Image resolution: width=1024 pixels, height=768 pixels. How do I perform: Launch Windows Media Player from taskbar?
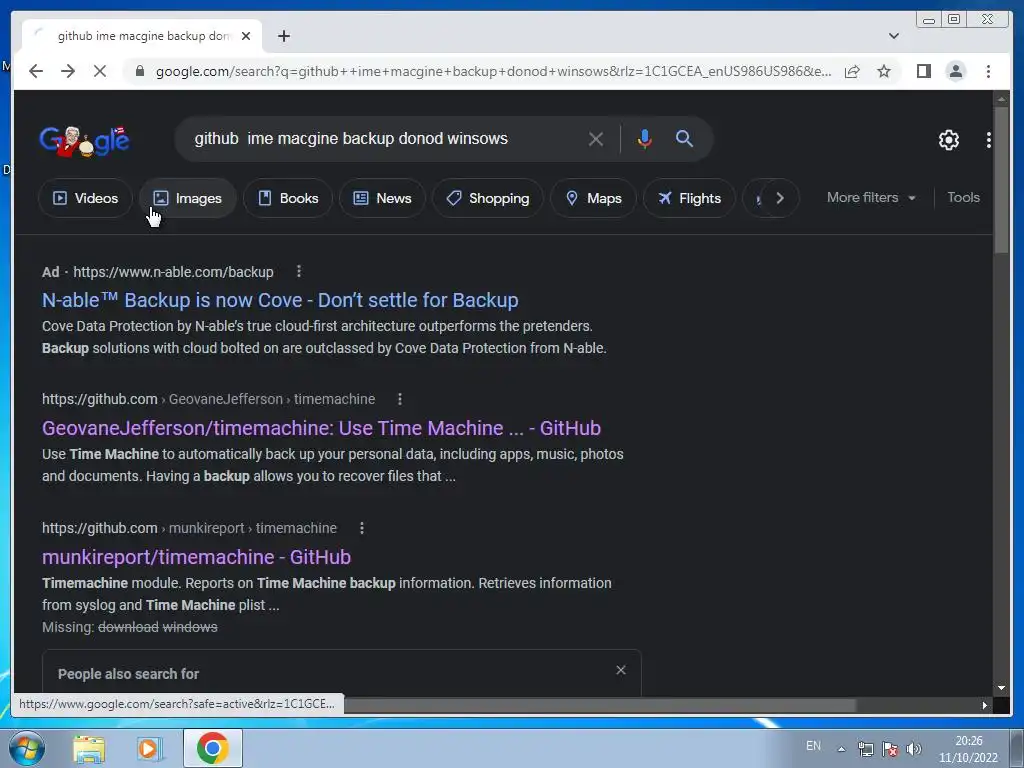150,748
